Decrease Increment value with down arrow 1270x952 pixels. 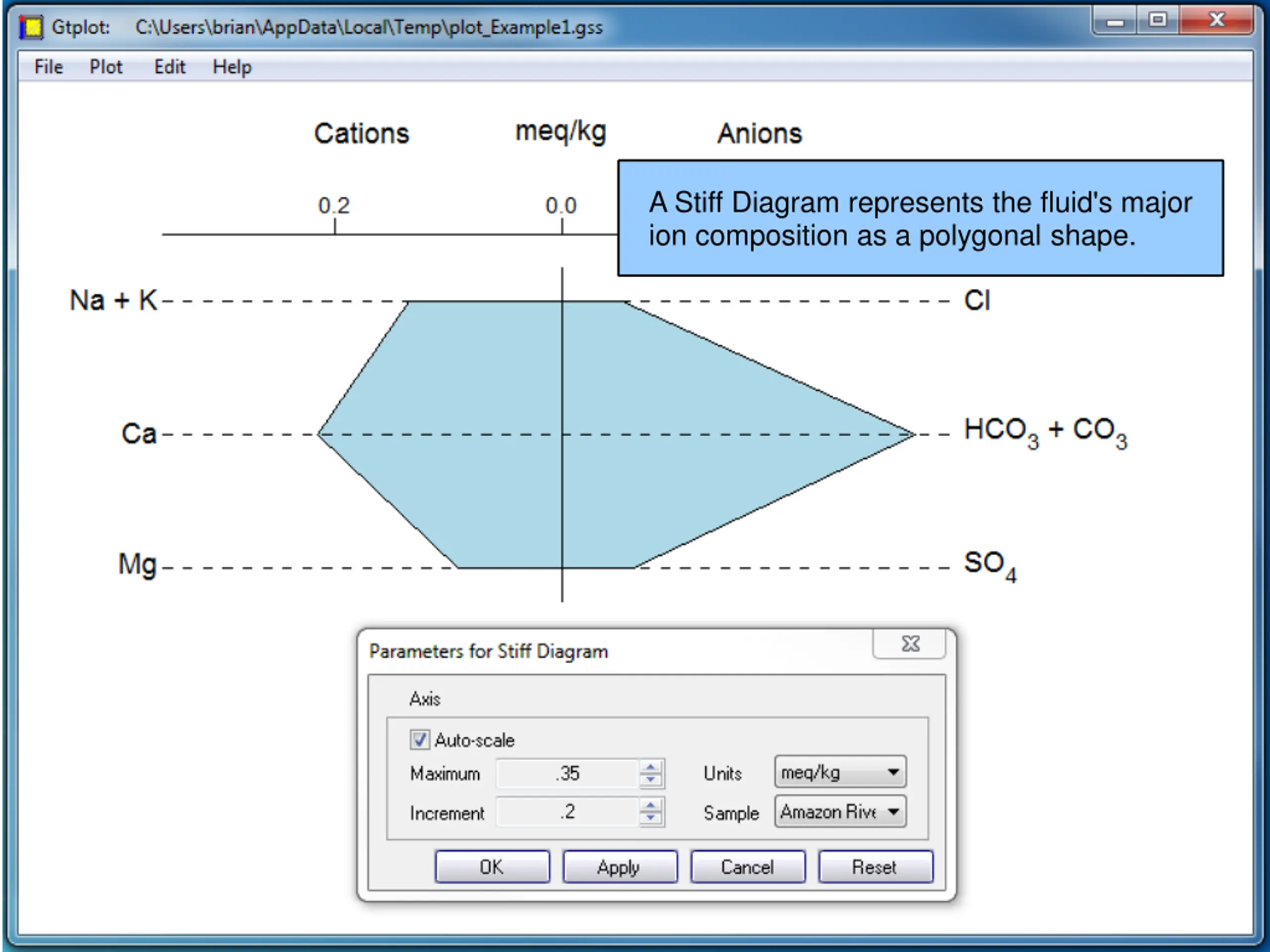(650, 818)
